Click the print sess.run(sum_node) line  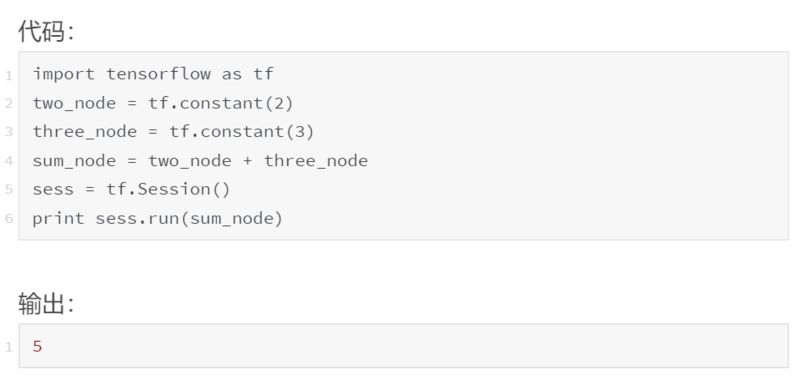pos(158,218)
